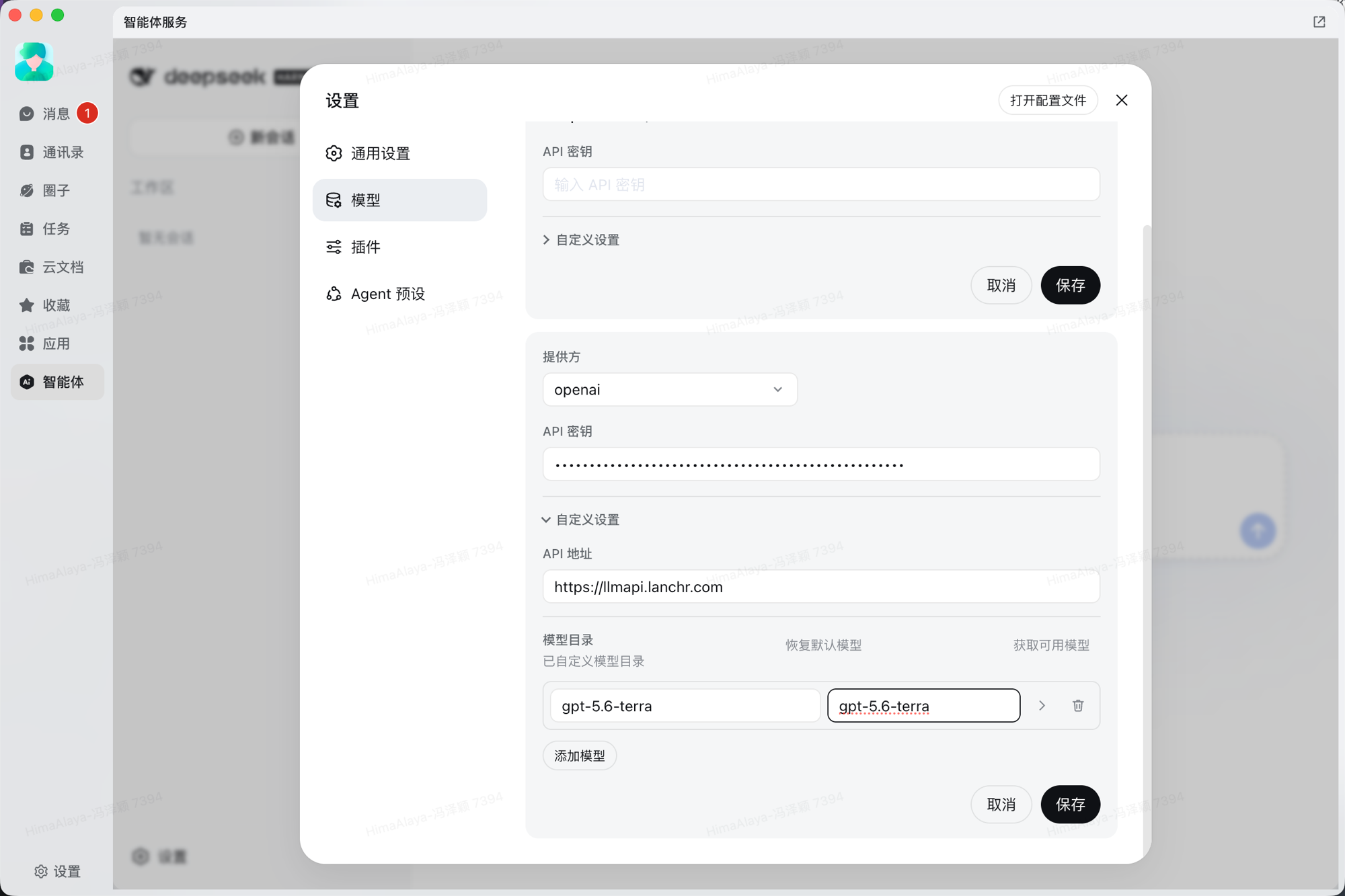
Task: Open 设置 at bottom of left sidebar
Action: (x=57, y=871)
